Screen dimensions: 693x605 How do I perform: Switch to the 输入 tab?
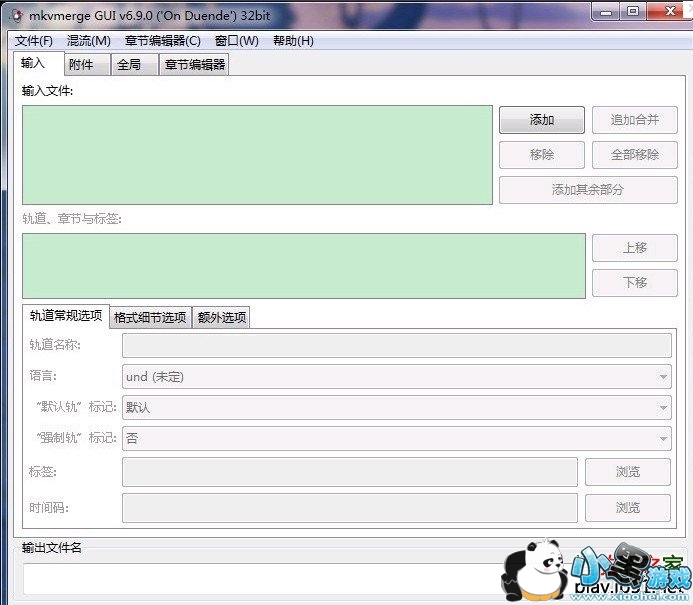coord(39,63)
